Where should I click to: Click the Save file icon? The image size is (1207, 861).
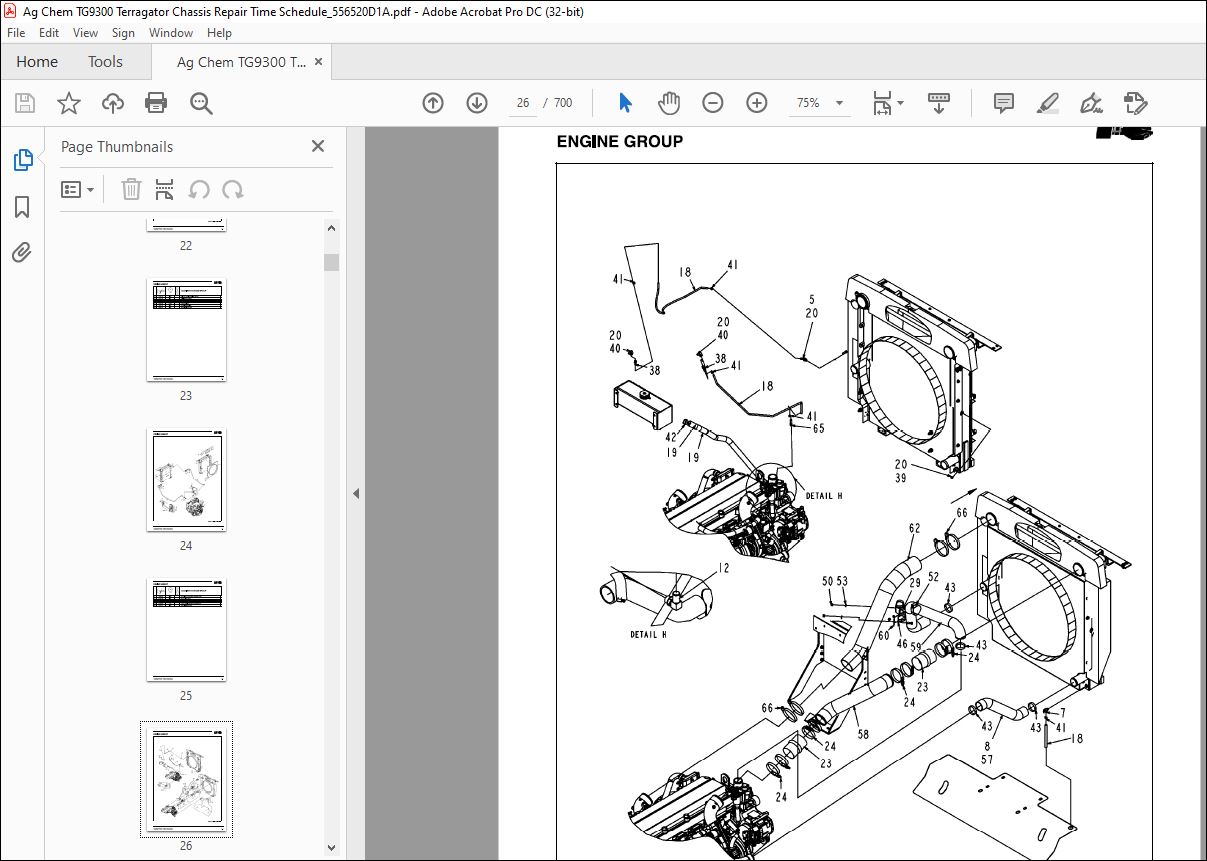(25, 103)
